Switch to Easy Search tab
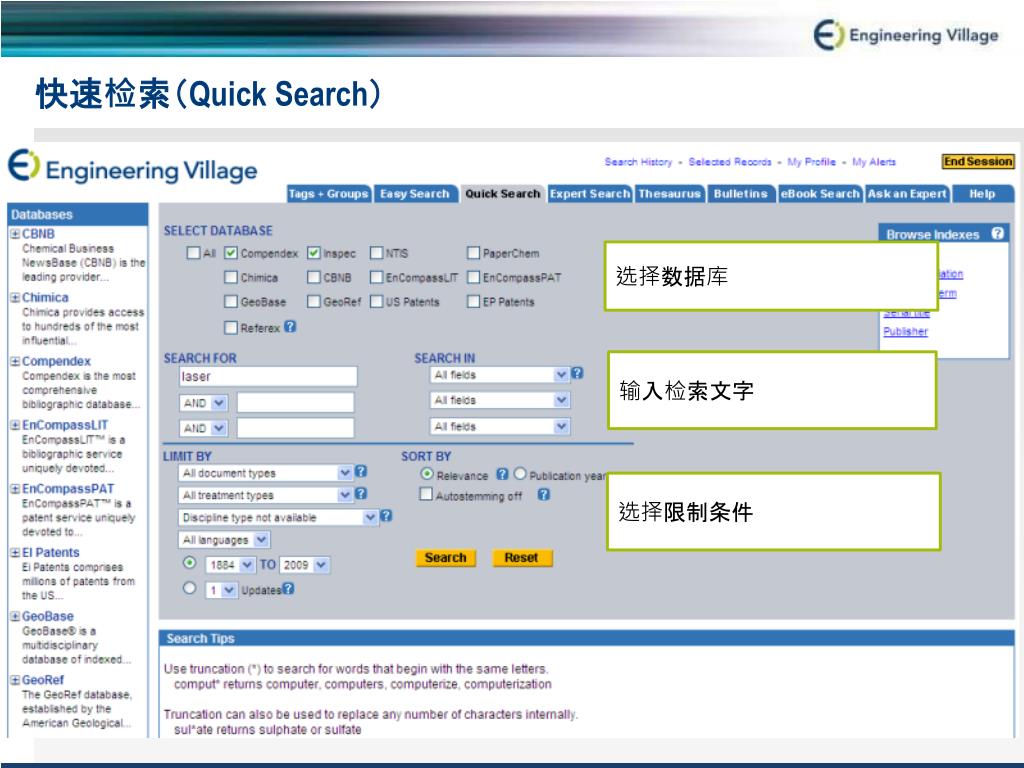The width and height of the screenshot is (1024, 768). 415,194
